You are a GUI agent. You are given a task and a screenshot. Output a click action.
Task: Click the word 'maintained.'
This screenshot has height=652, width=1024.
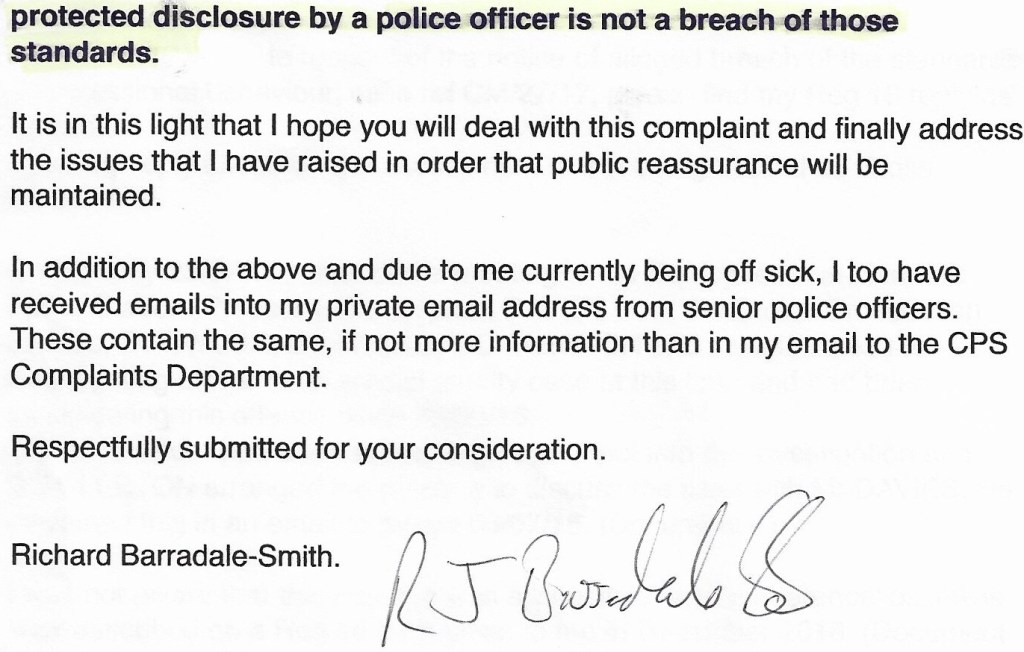[x=84, y=197]
